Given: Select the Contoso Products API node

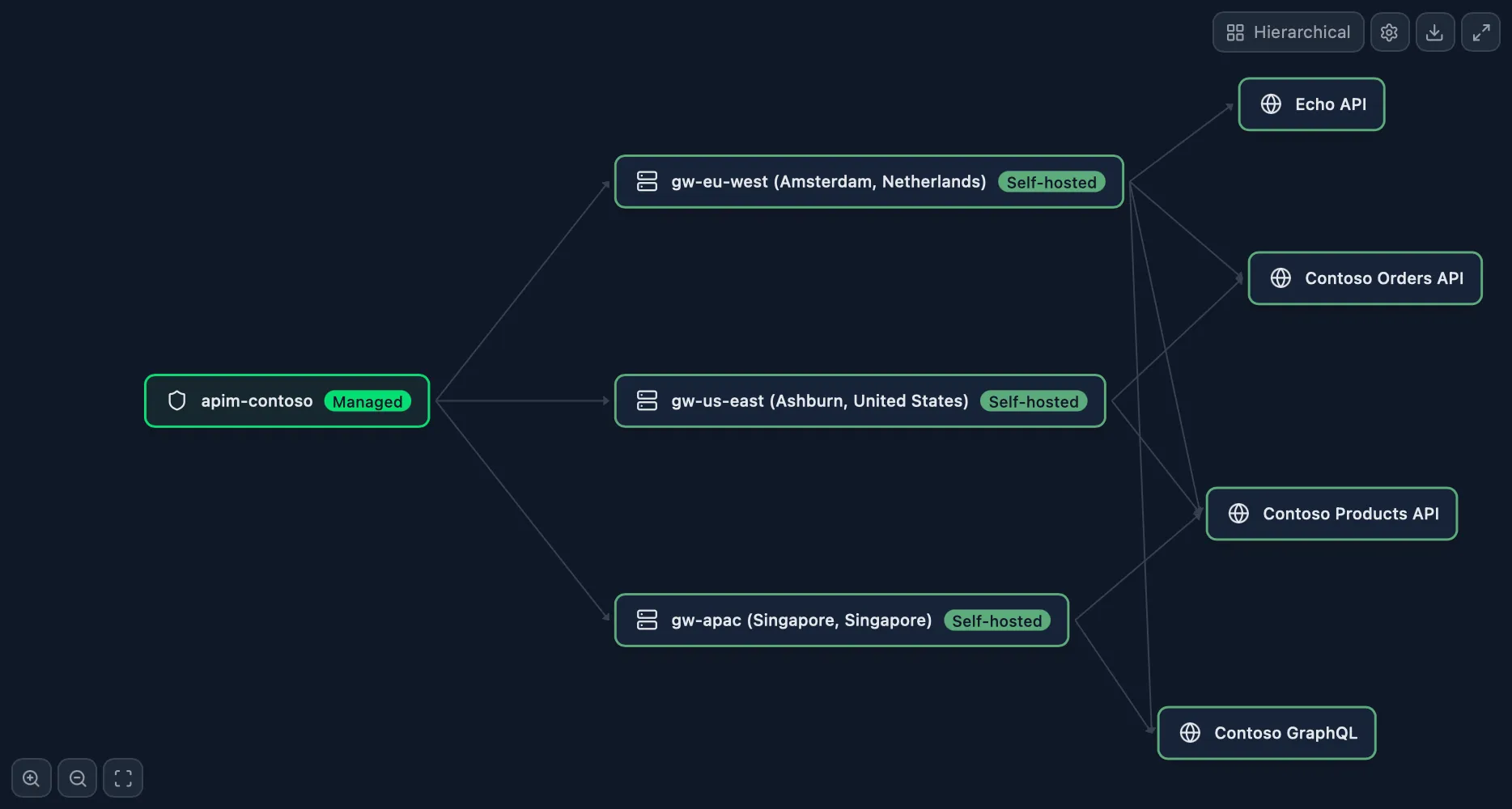Looking at the screenshot, I should point(1331,513).
